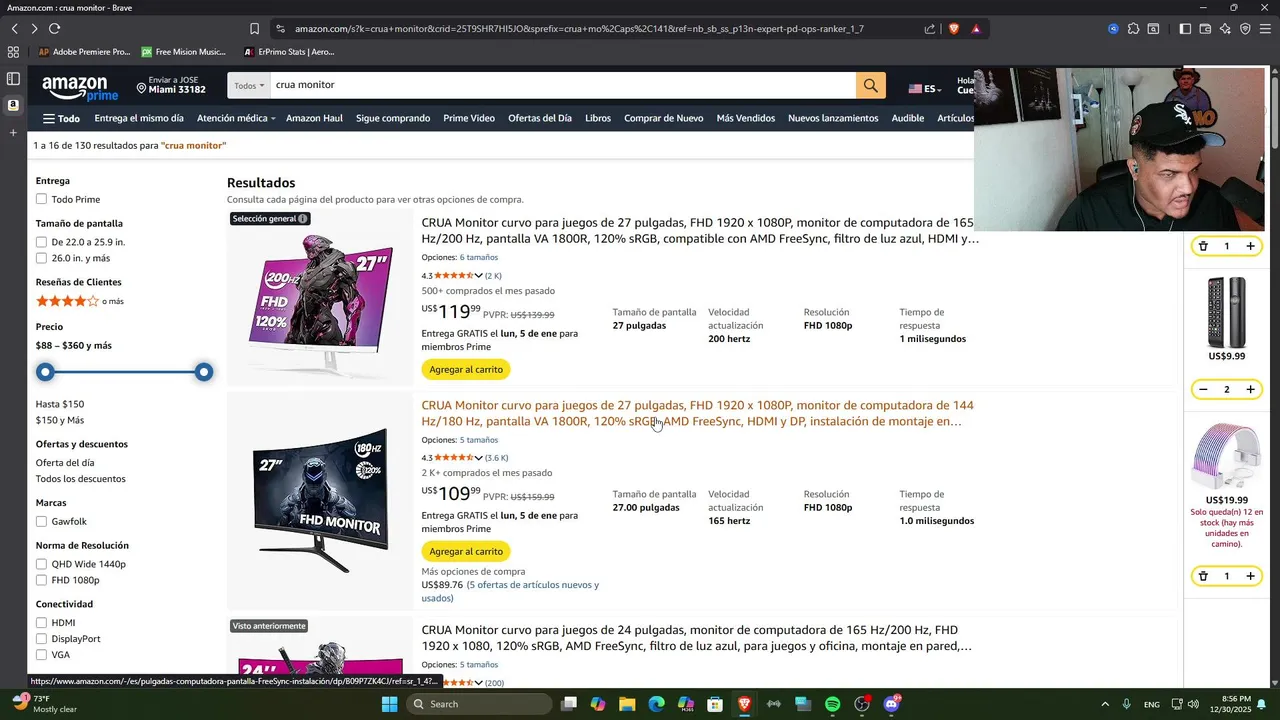The width and height of the screenshot is (1280, 720).
Task: Add the US$119.99 monitor to cart
Action: tap(466, 370)
